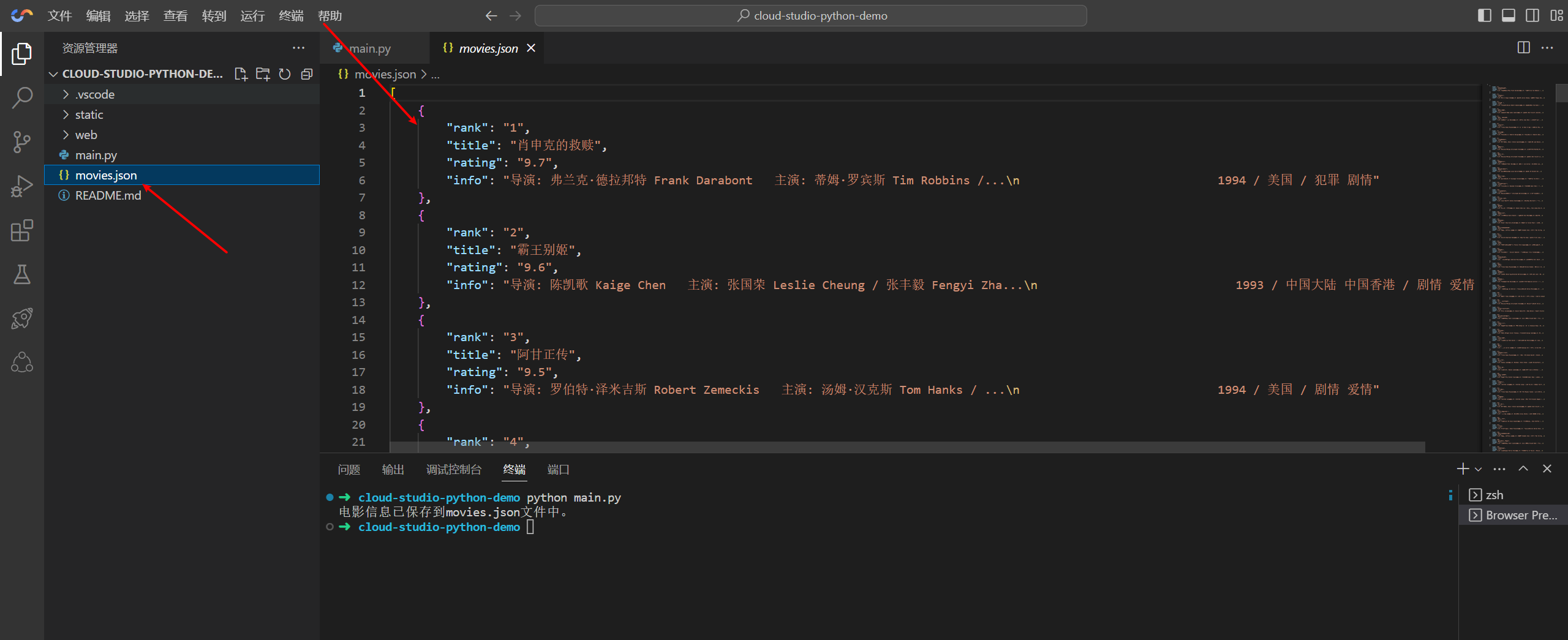Expand the .vscode folder
Image resolution: width=1568 pixels, height=640 pixels.
pos(94,94)
